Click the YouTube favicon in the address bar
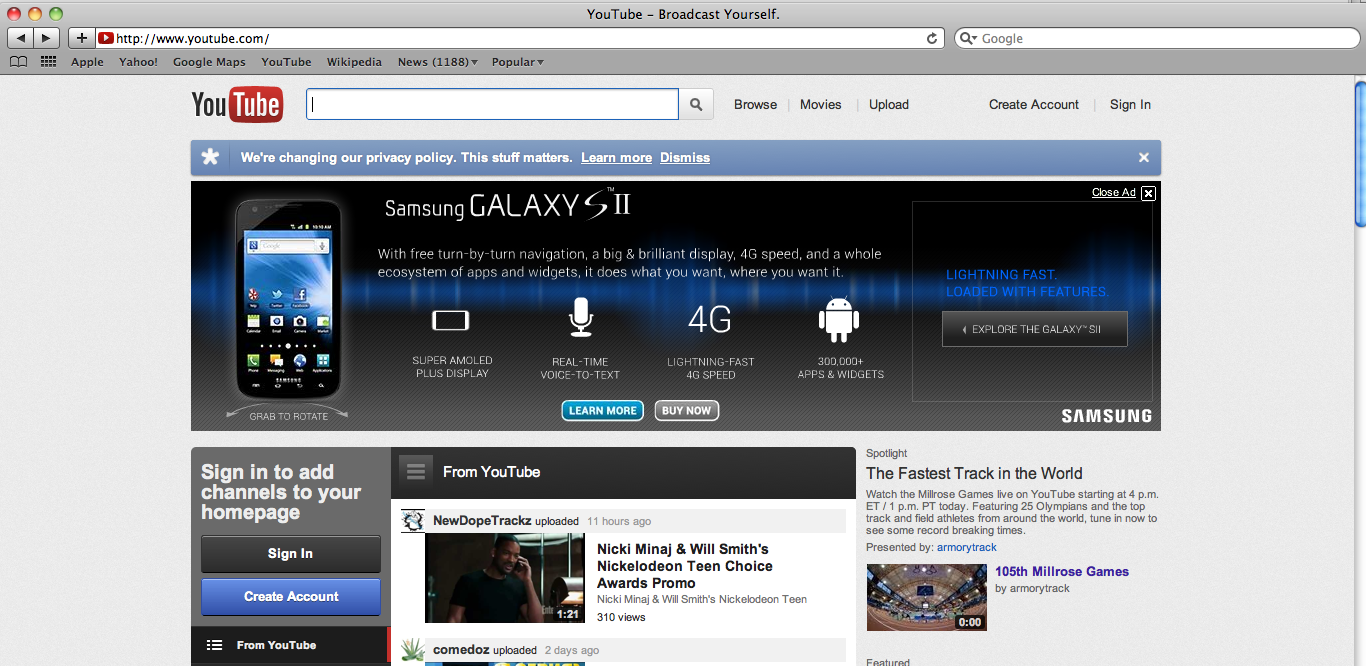 coord(106,38)
